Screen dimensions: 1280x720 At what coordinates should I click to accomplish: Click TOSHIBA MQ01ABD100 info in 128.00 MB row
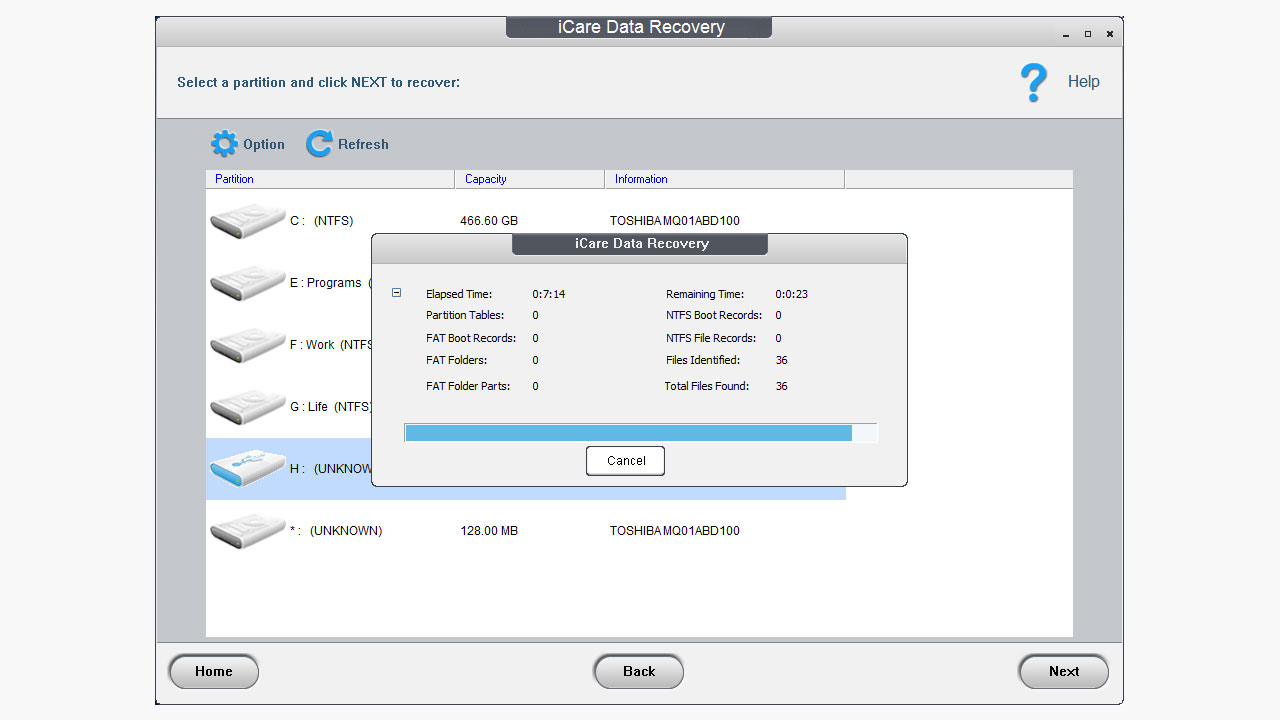[675, 531]
